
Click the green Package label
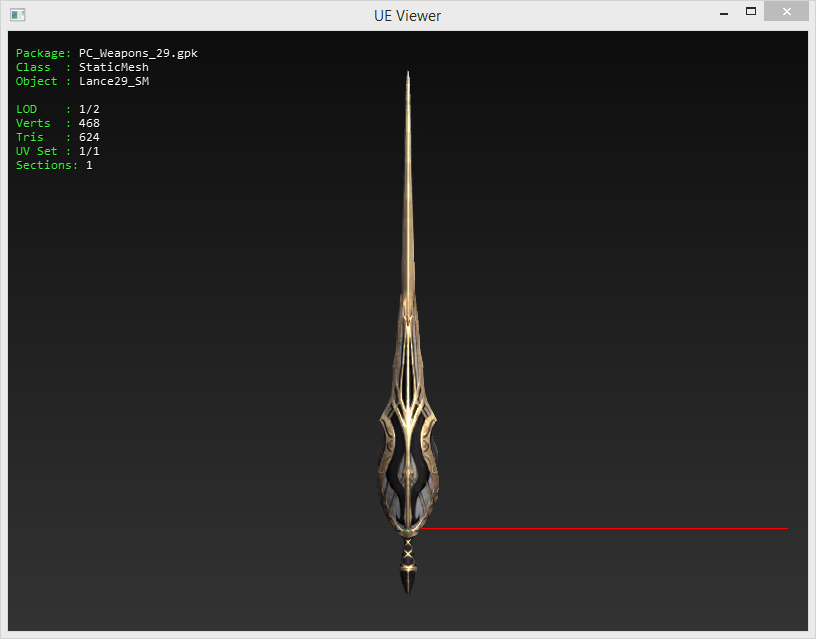pyautogui.click(x=40, y=53)
